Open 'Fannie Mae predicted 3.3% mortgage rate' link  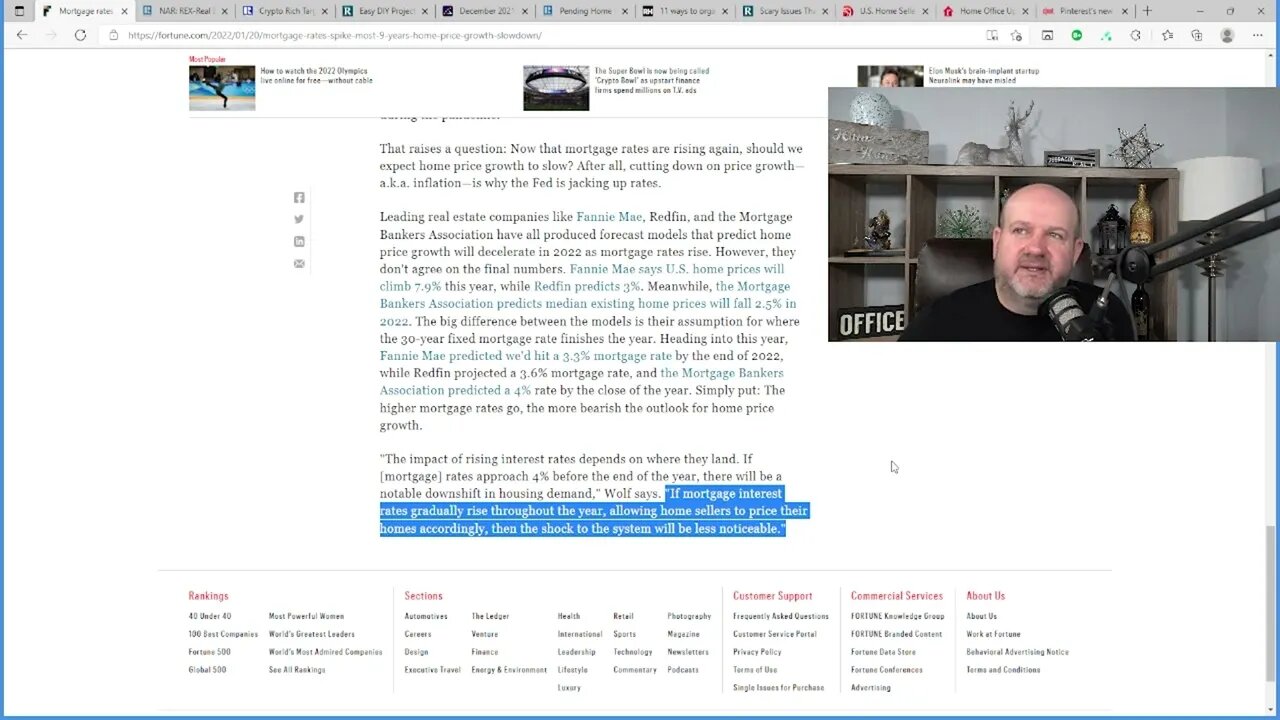click(526, 356)
